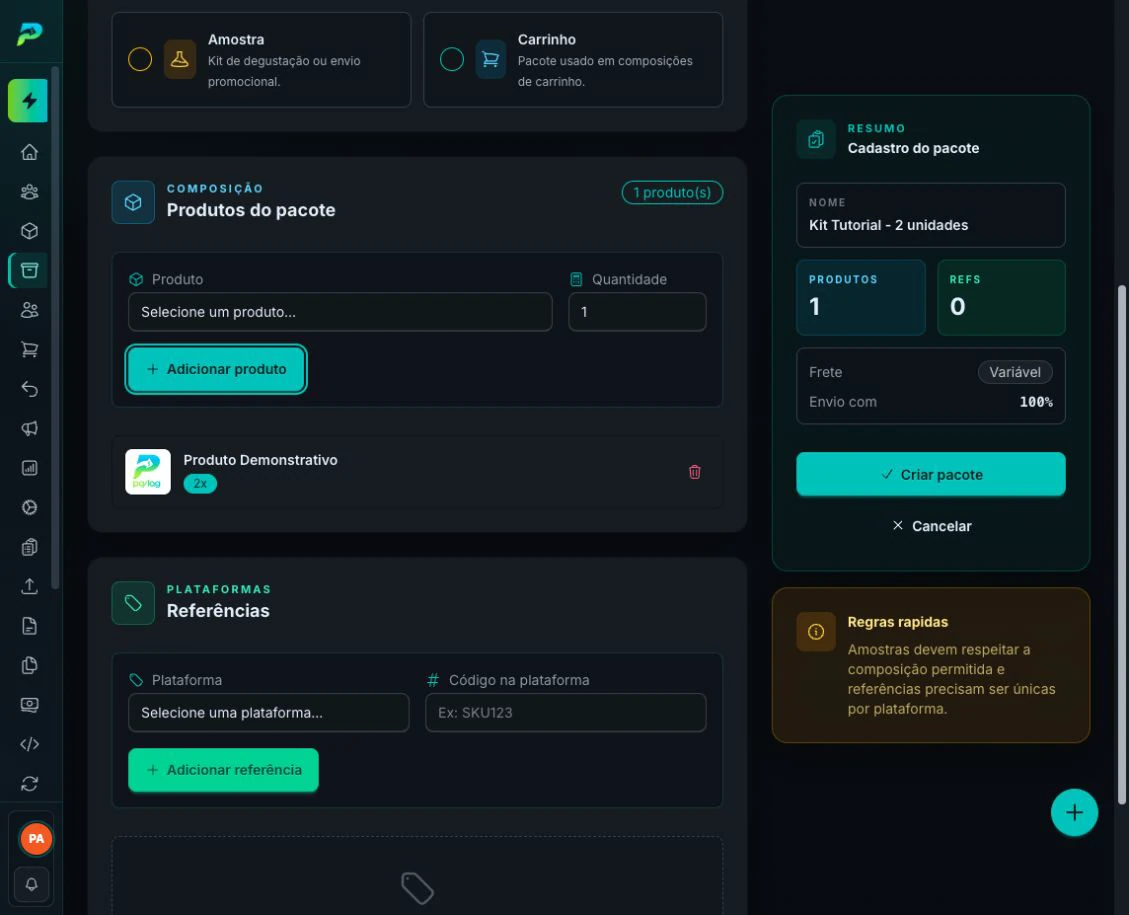The image size is (1129, 915).
Task: Select the Carrinho radio option
Action: (x=452, y=59)
